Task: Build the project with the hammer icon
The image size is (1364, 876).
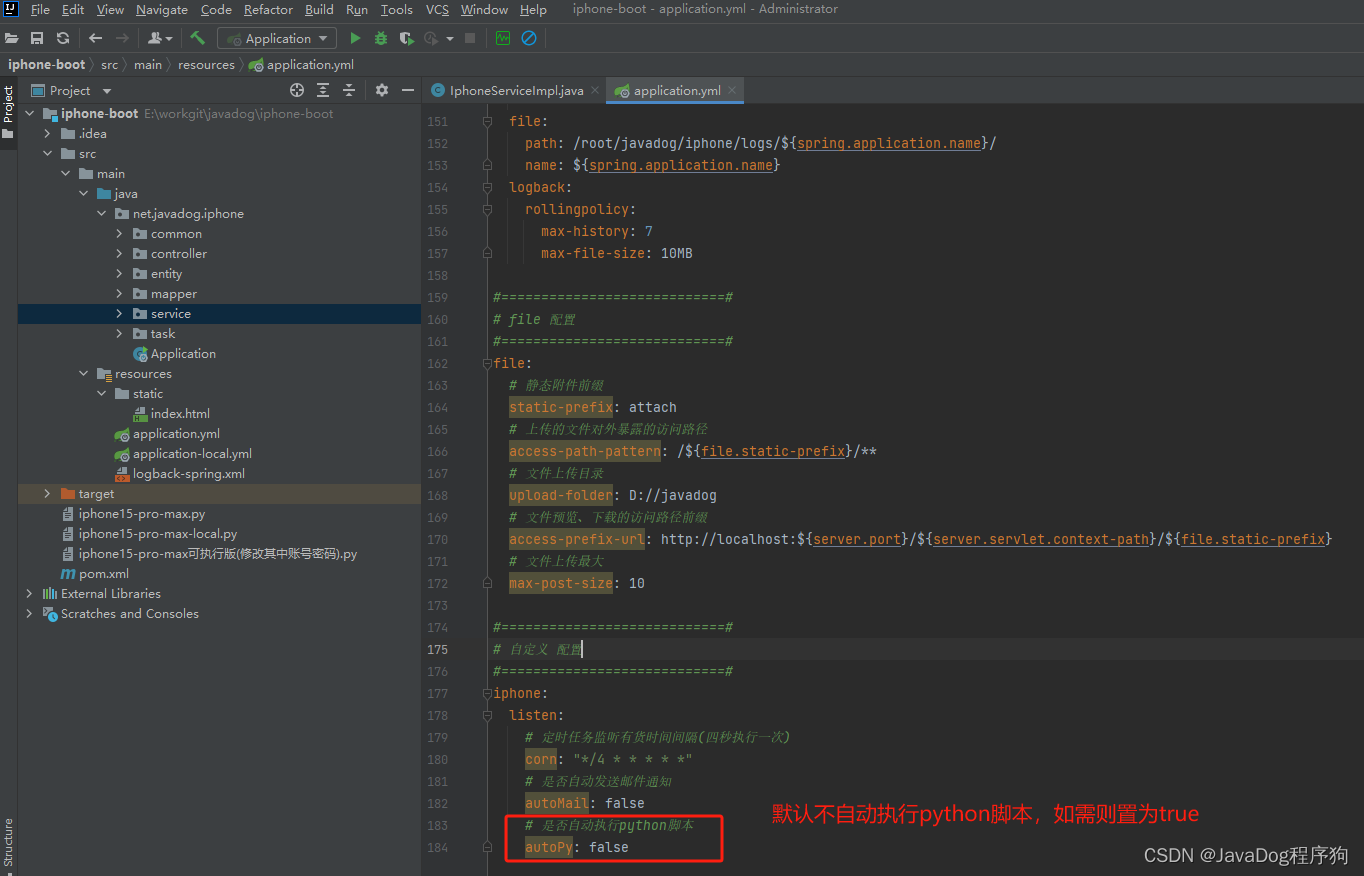Action: [198, 38]
